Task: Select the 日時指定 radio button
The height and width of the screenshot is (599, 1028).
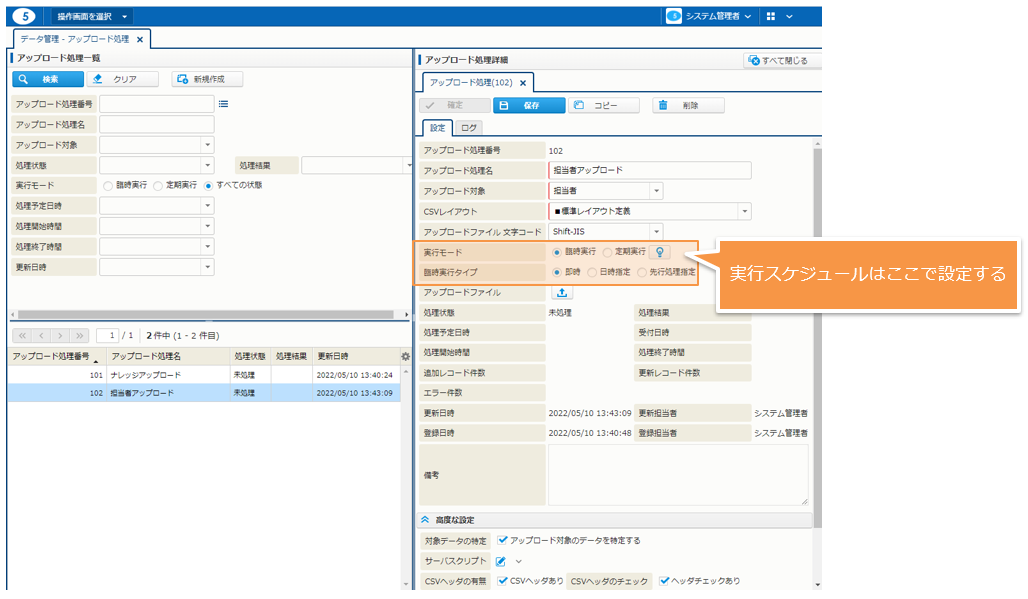Action: coord(592,272)
